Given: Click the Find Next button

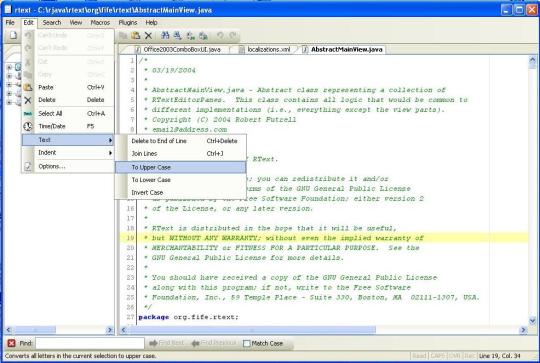Looking at the screenshot, I should coord(167,343).
